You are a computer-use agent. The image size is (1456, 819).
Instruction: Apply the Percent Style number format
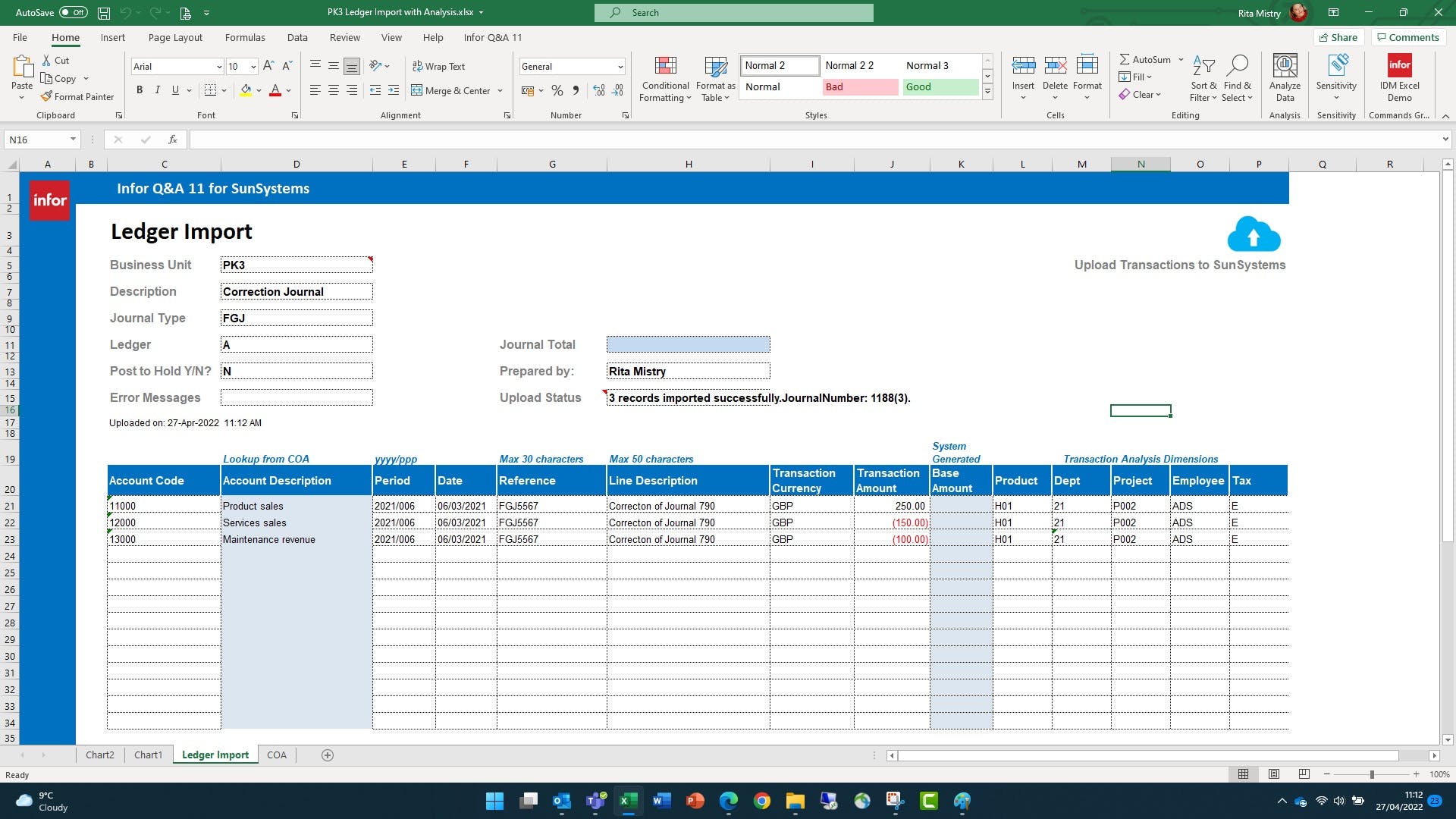point(557,90)
